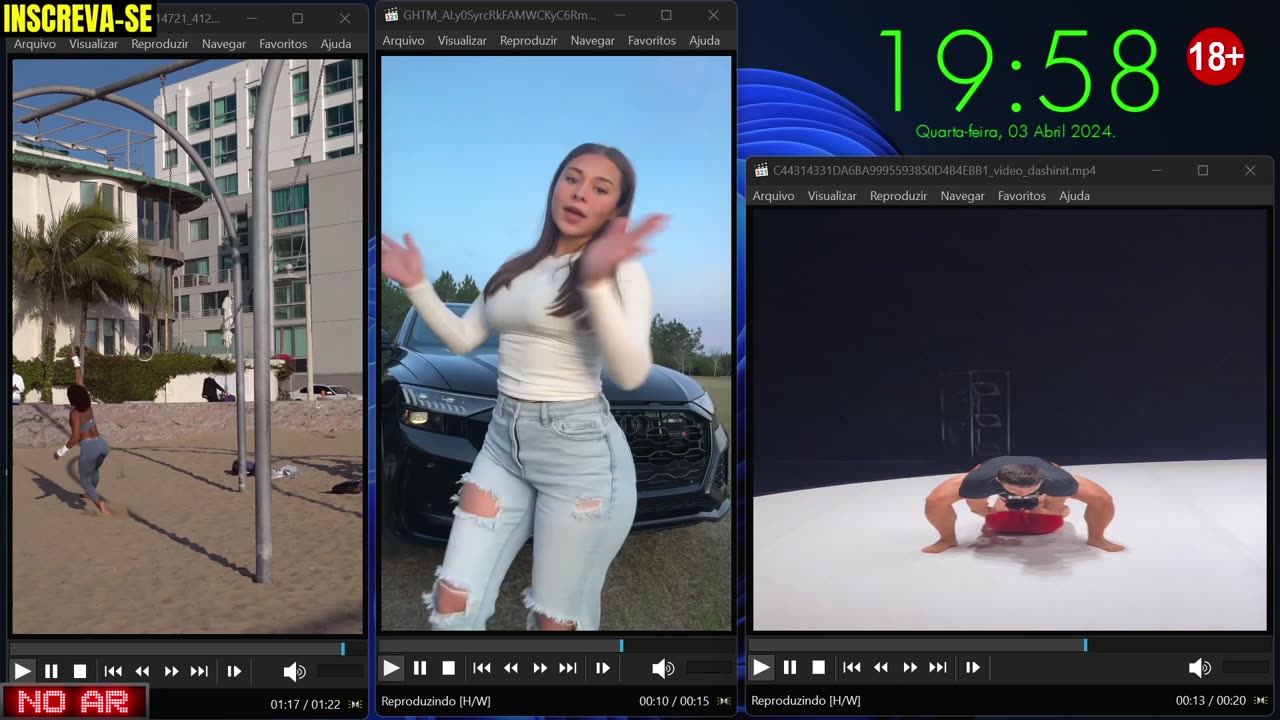This screenshot has height=720, width=1280.
Task: Click the video picture in the video_dashinit.mp4 window
Action: tap(1010, 420)
